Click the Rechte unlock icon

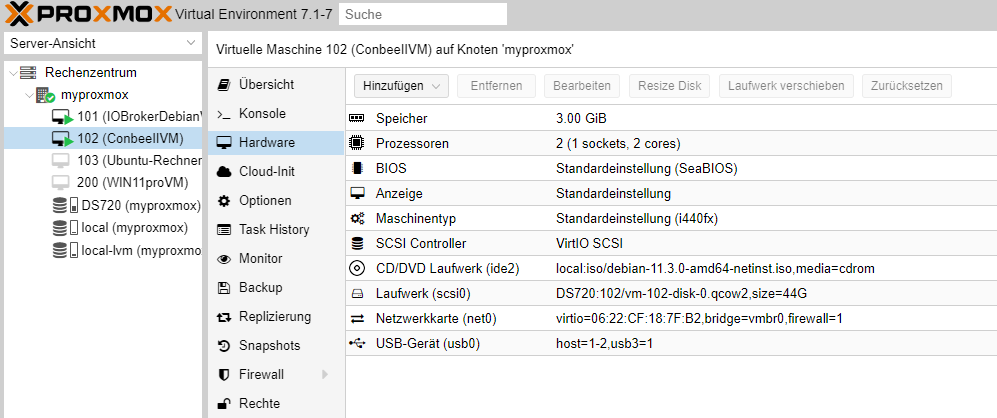pos(224,403)
